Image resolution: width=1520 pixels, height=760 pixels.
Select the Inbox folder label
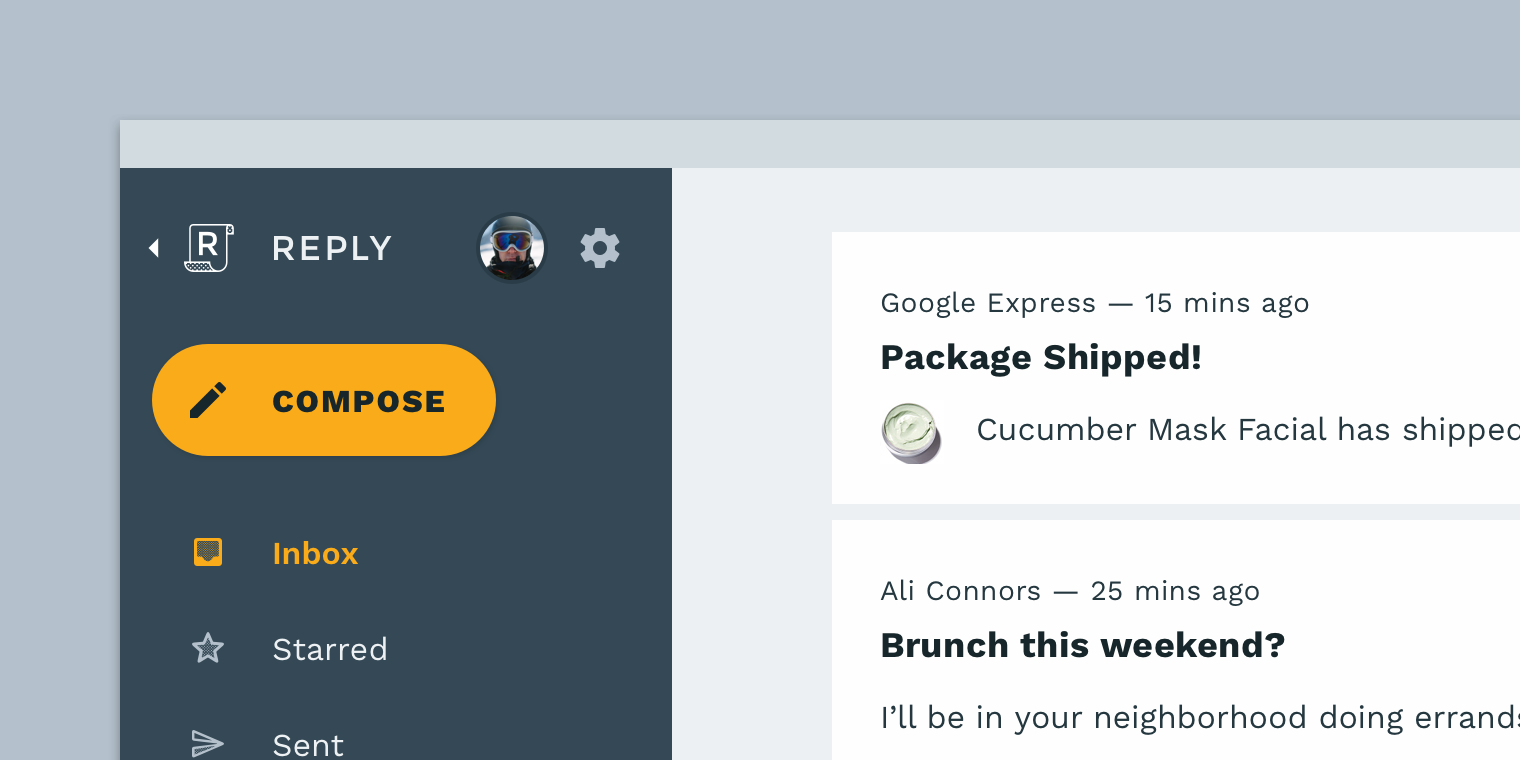pyautogui.click(x=315, y=554)
